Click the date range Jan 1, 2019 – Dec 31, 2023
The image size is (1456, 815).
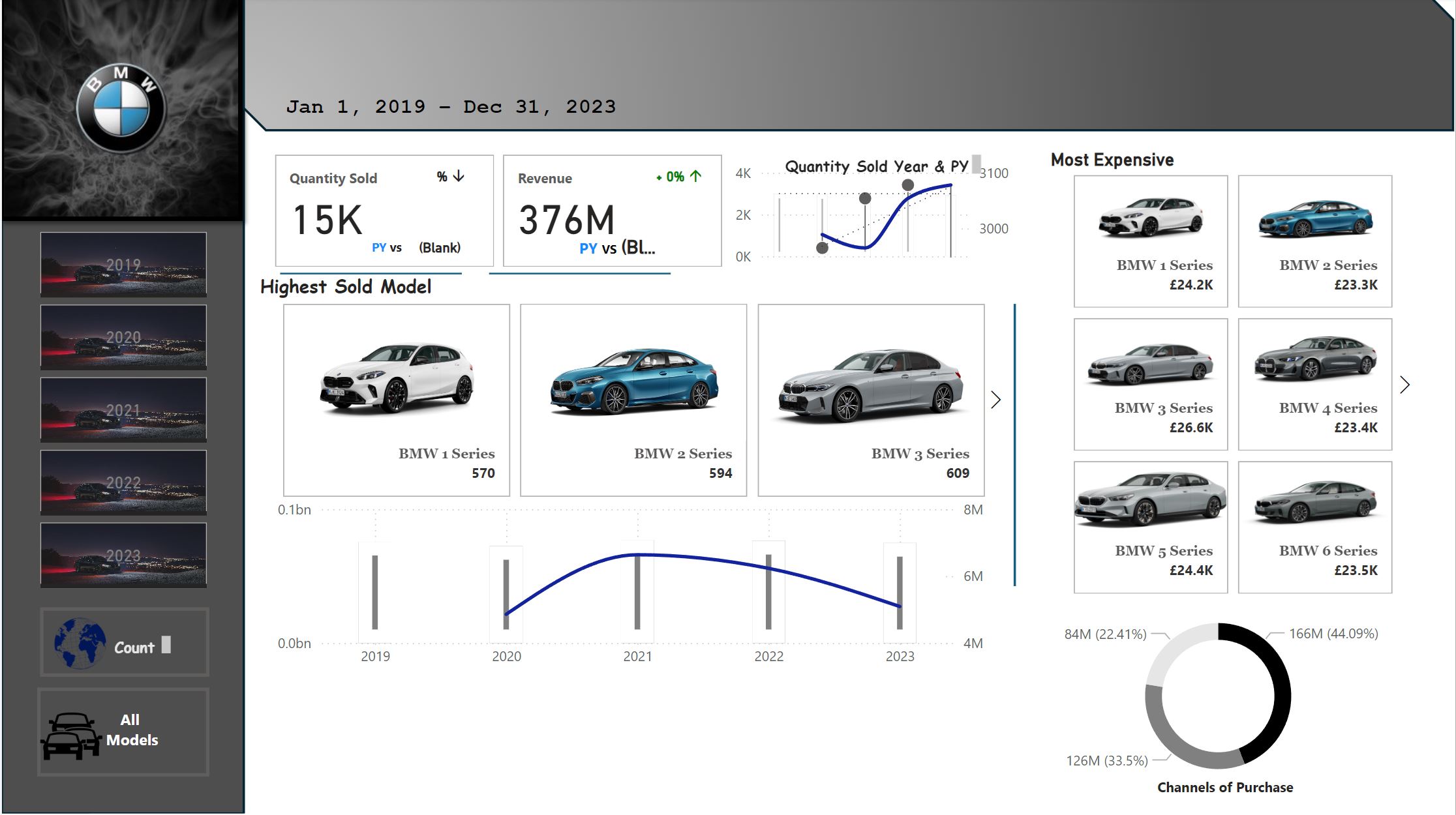451,107
